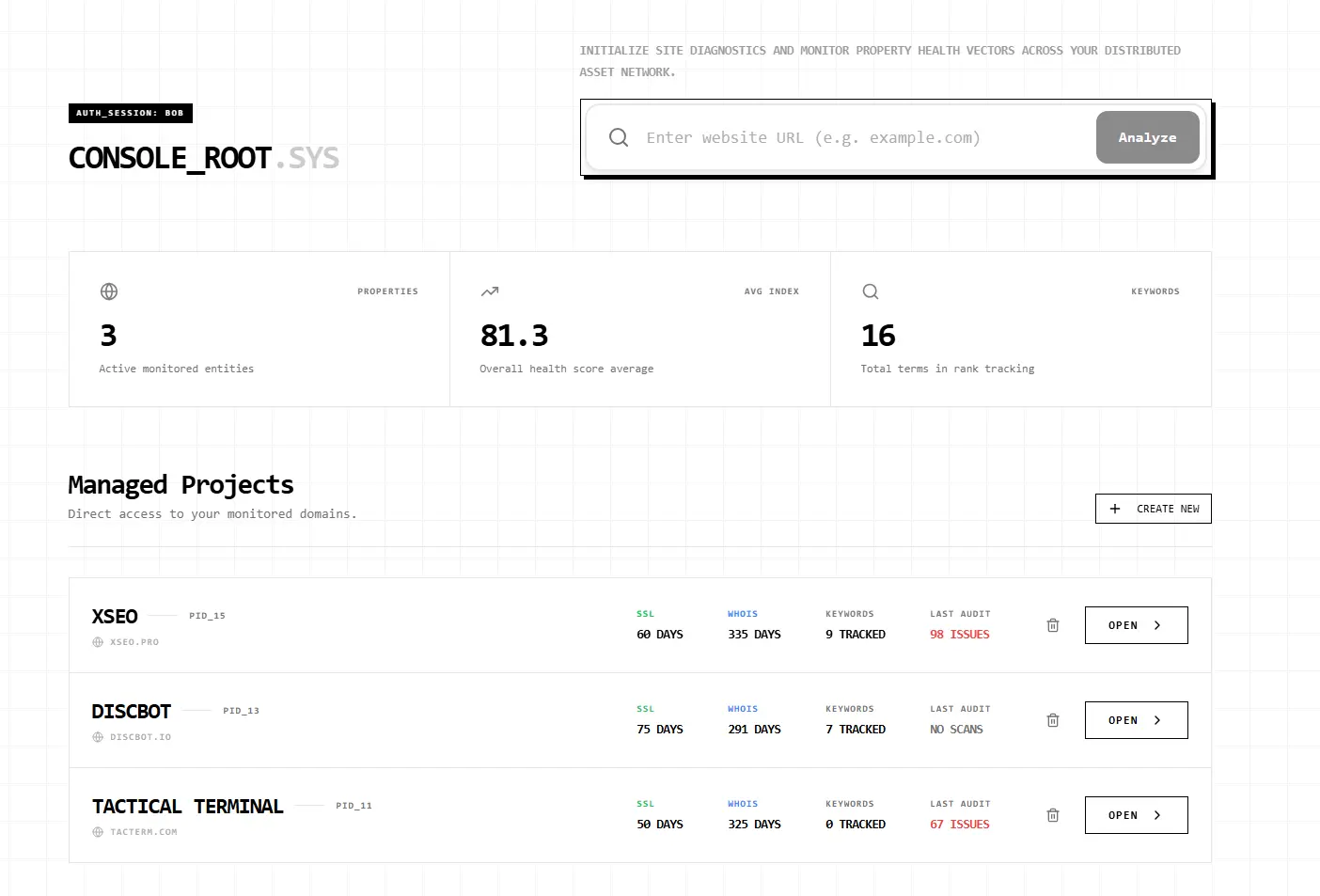Click the 16 keywords total value
Screen dimensions: 1320x896
(878, 336)
